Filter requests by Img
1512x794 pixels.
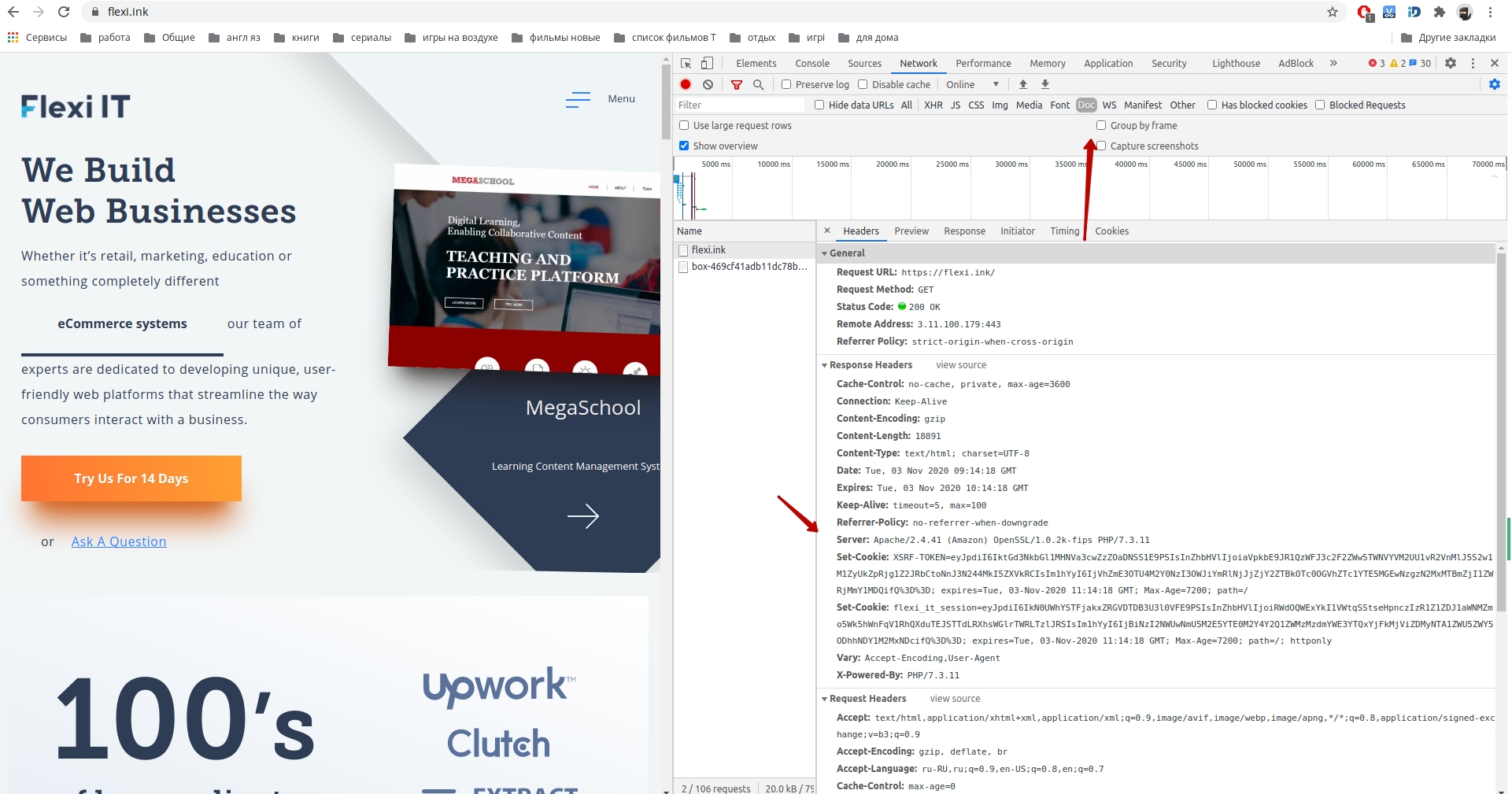[1000, 105]
